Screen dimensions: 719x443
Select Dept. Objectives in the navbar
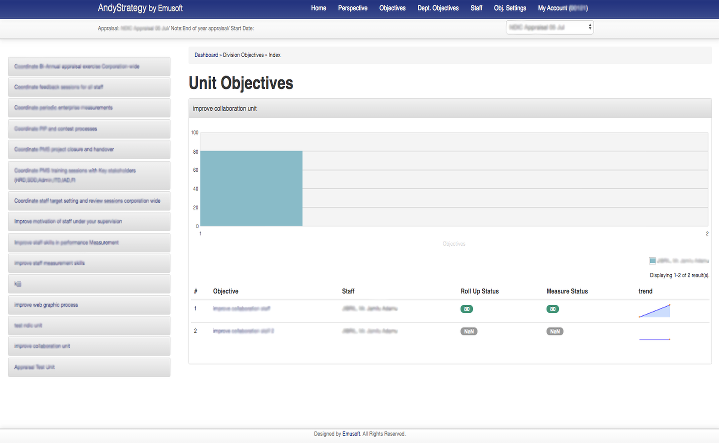coord(438,8)
